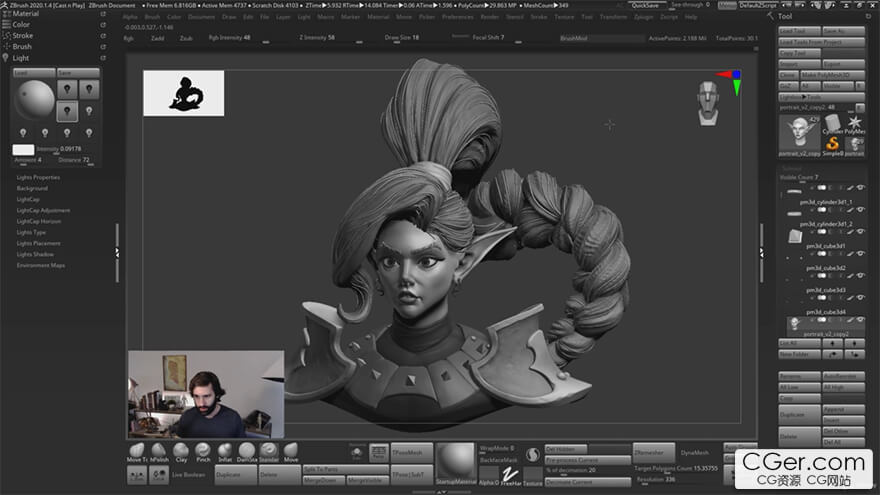Expand the Lights Shadow section
This screenshot has width=880, height=495.
[x=35, y=254]
